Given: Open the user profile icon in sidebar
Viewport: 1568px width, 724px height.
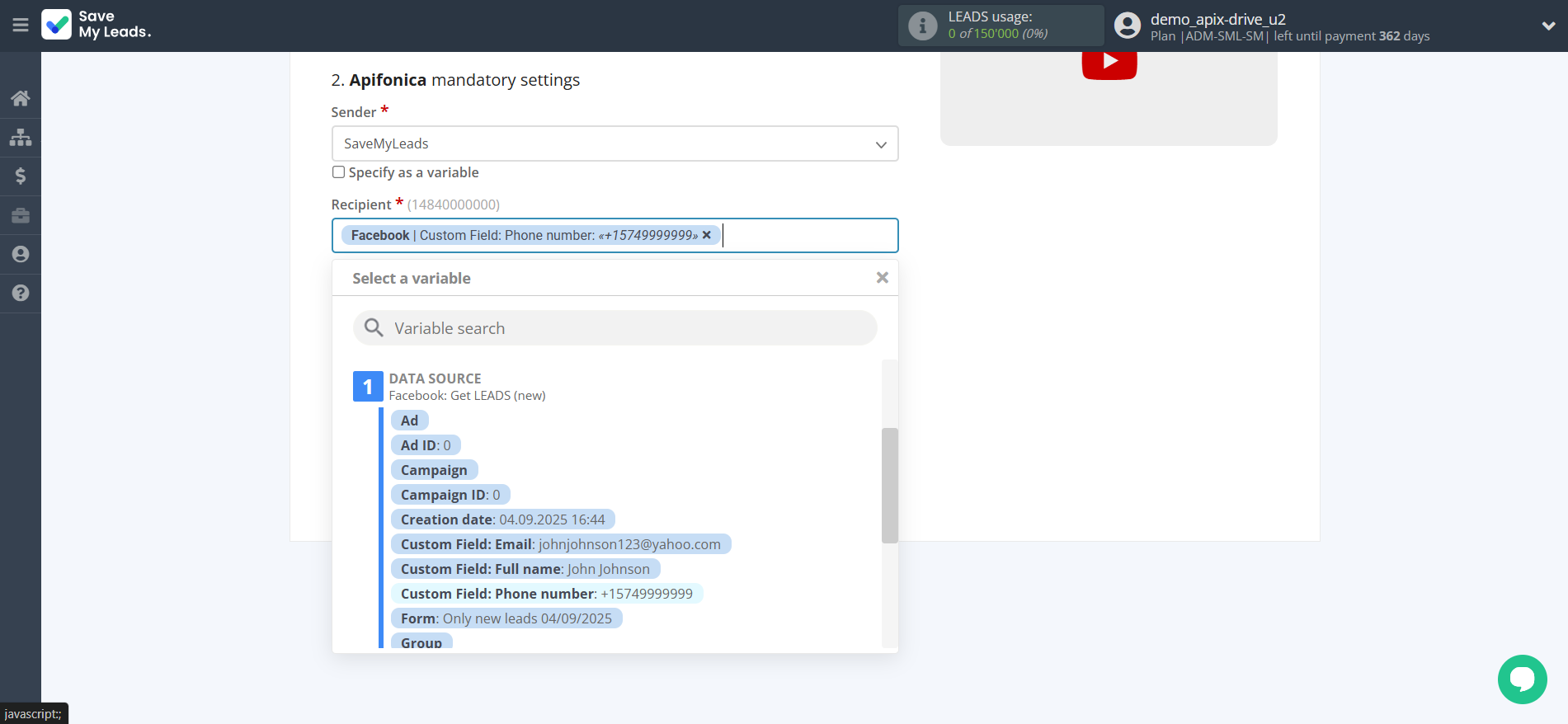Looking at the screenshot, I should click(21, 254).
